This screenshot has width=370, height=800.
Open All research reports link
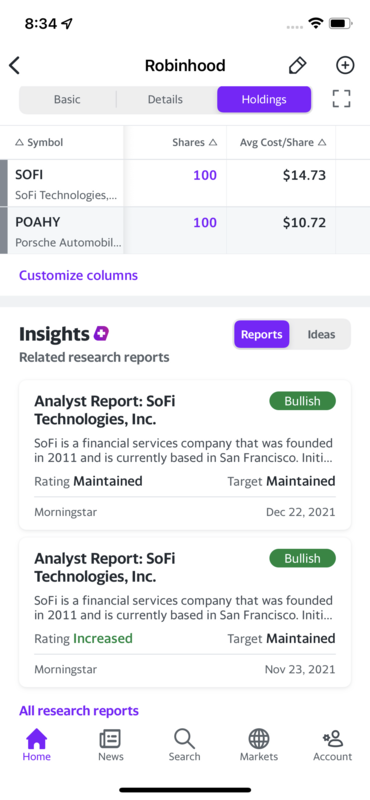[x=79, y=711]
